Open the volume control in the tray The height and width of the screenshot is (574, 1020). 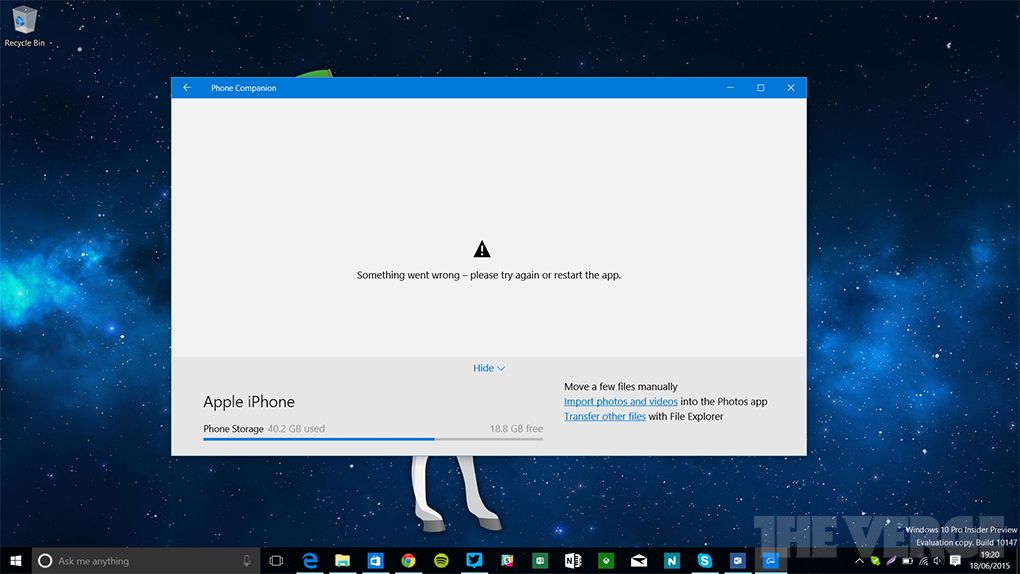[938, 560]
